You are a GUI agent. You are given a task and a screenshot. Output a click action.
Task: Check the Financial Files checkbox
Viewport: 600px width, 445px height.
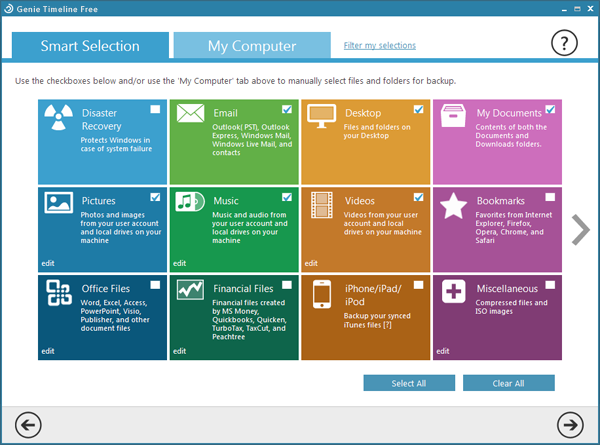pos(287,285)
